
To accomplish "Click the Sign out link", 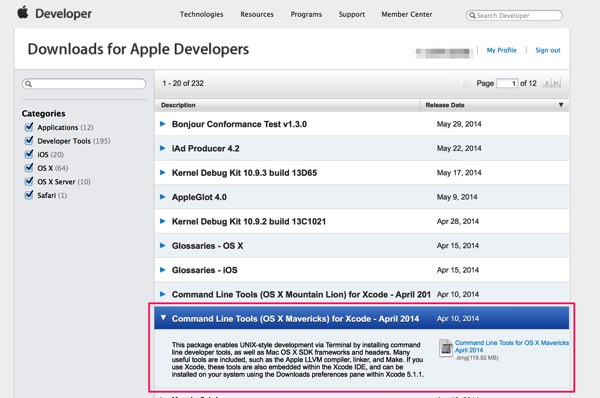I will tap(548, 50).
